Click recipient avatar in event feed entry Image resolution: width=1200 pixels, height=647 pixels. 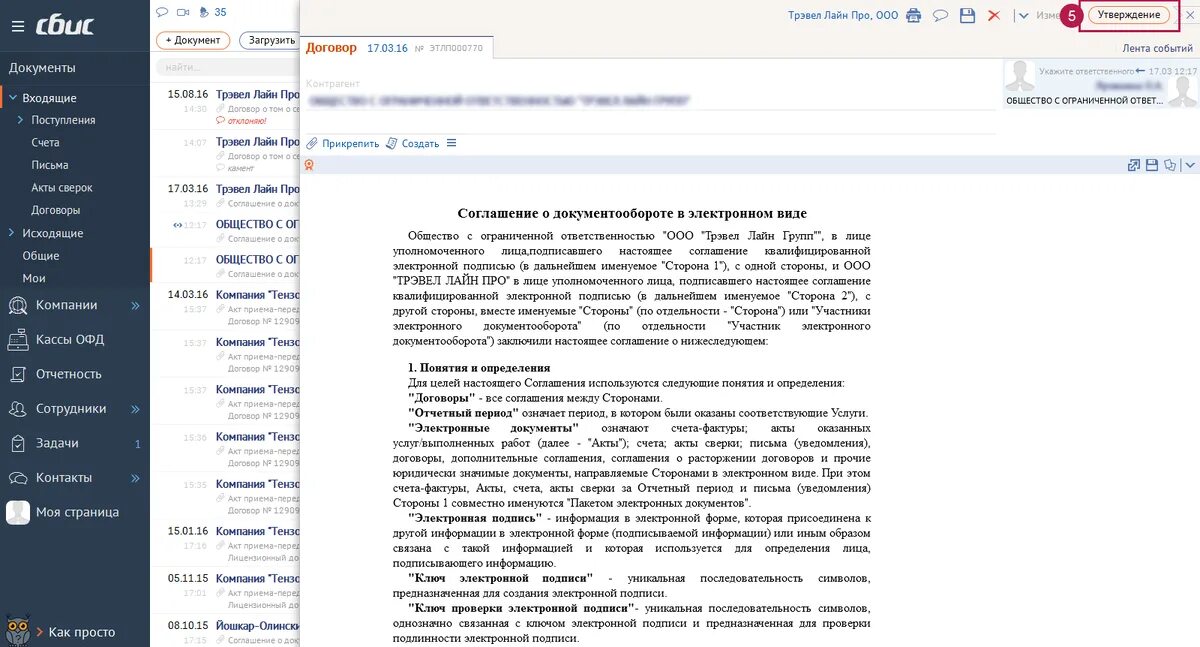click(1183, 91)
